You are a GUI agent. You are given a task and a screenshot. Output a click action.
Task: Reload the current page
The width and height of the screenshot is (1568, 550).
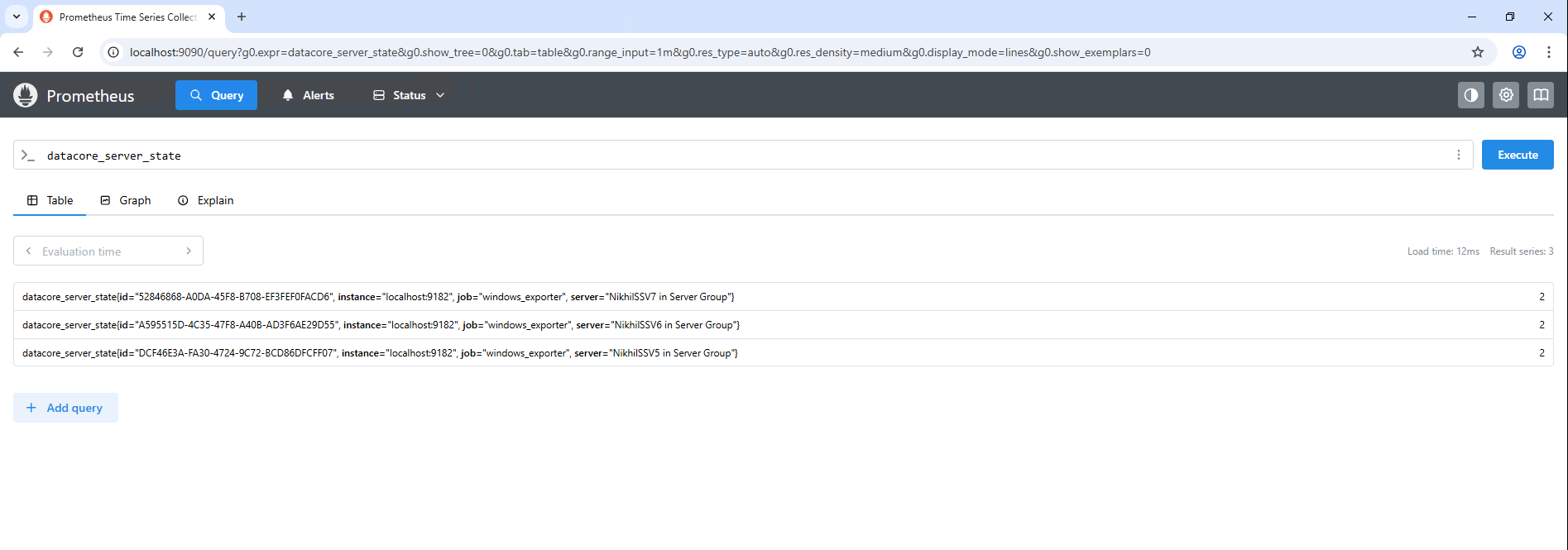(78, 52)
